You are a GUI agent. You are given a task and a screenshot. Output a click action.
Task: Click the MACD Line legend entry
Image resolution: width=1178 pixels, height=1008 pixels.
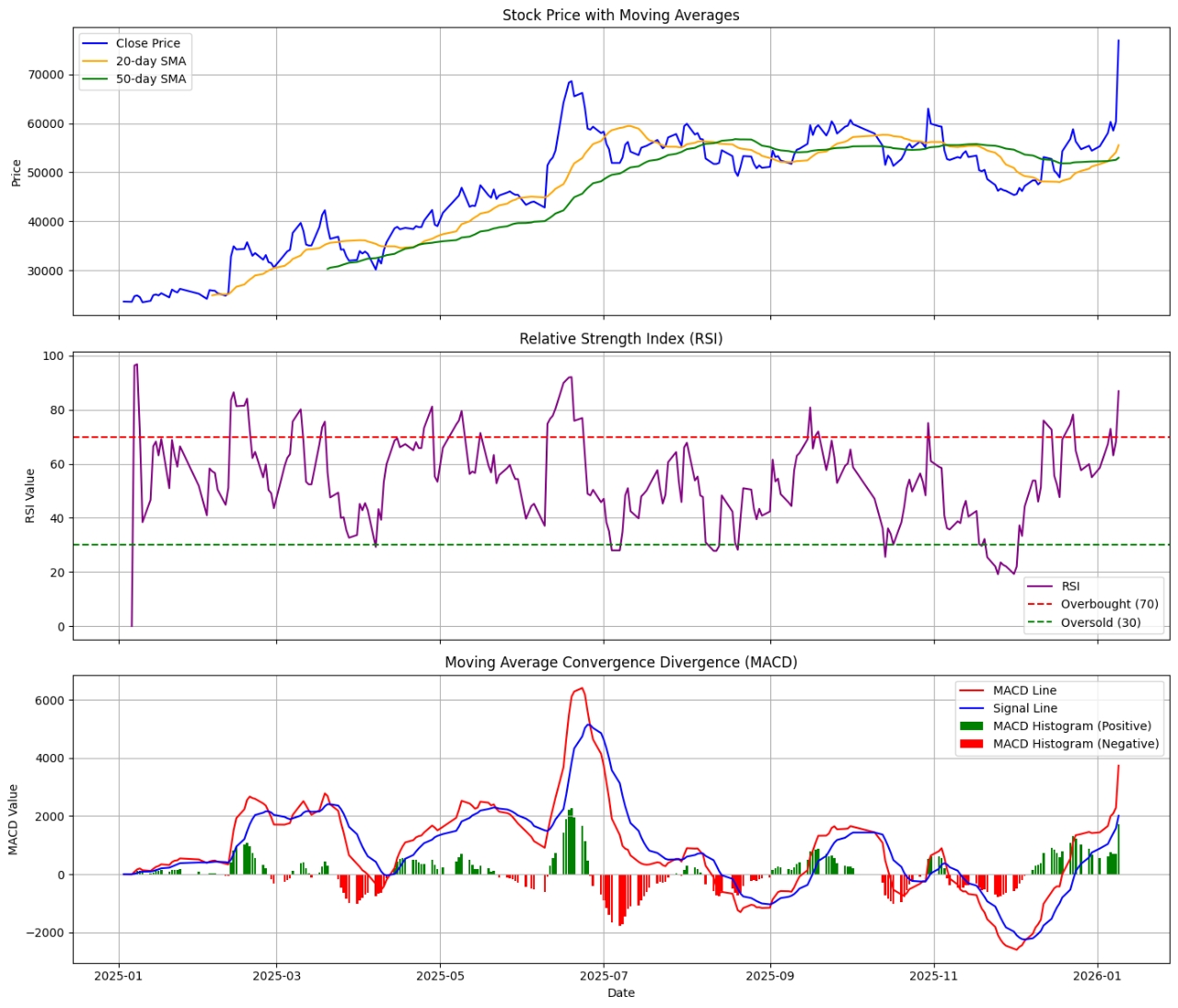coord(1024,690)
